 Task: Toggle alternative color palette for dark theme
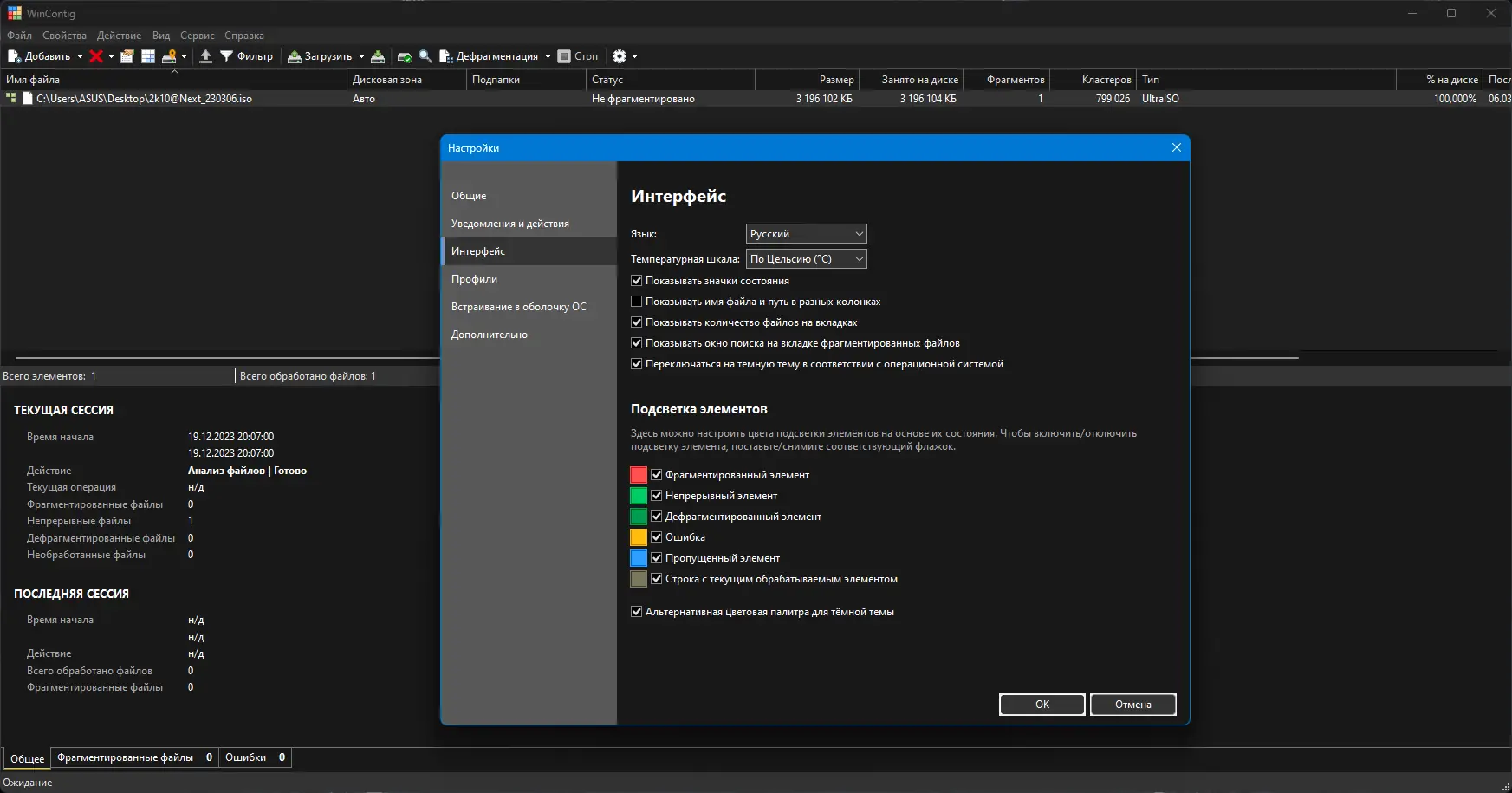(637, 612)
